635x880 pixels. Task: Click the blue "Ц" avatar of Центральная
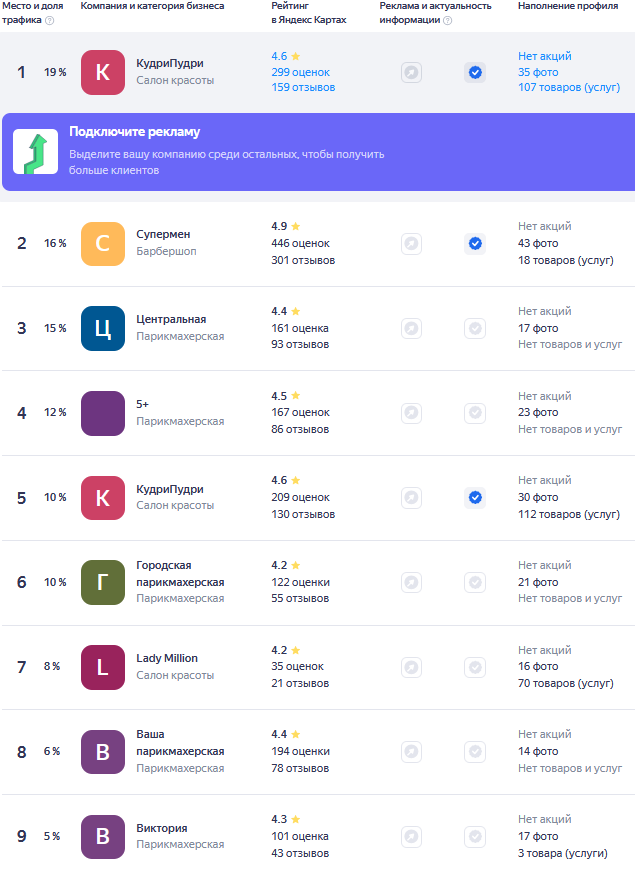(x=103, y=328)
